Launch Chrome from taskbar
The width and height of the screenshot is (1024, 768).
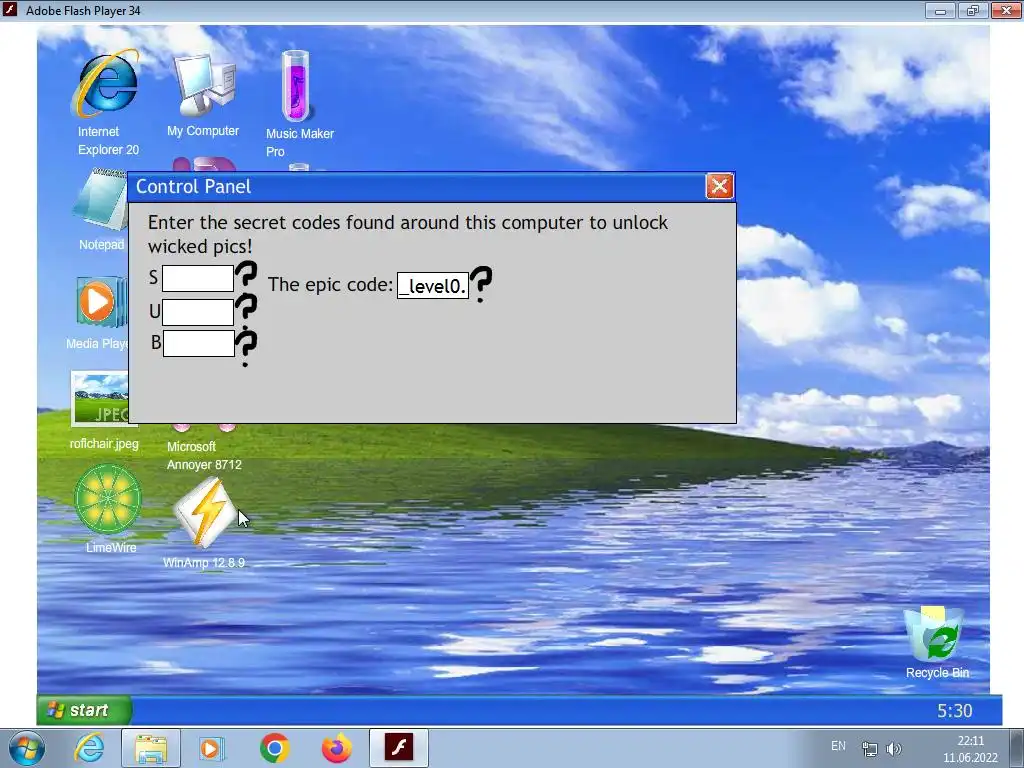(275, 748)
